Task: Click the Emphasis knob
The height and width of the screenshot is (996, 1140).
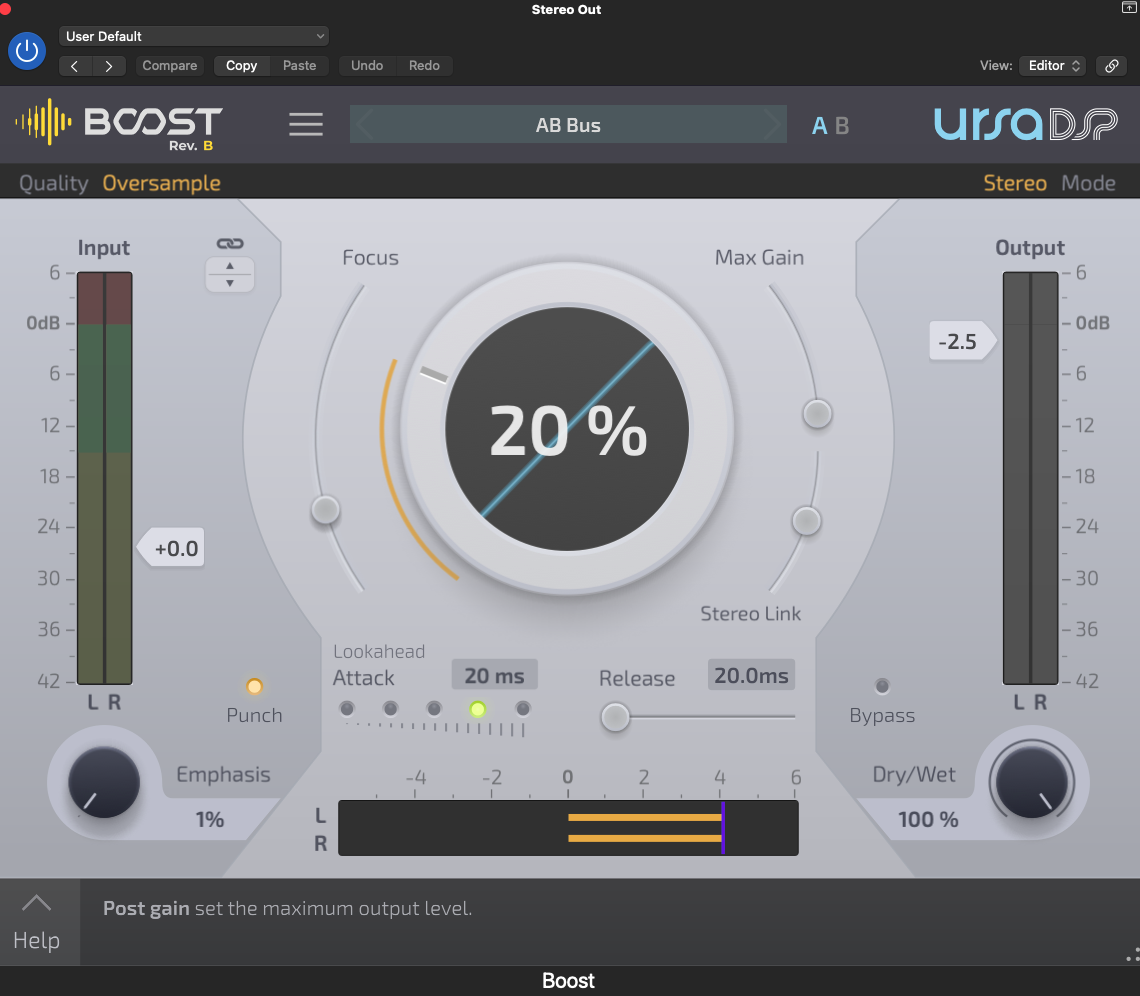Action: (x=104, y=783)
